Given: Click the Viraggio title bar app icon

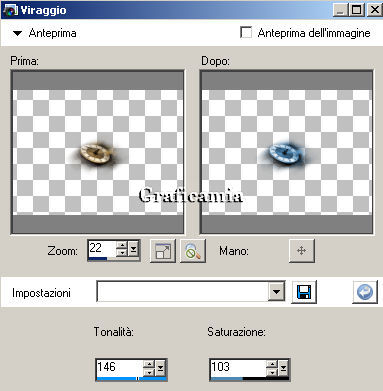Looking at the screenshot, I should tap(9, 10).
